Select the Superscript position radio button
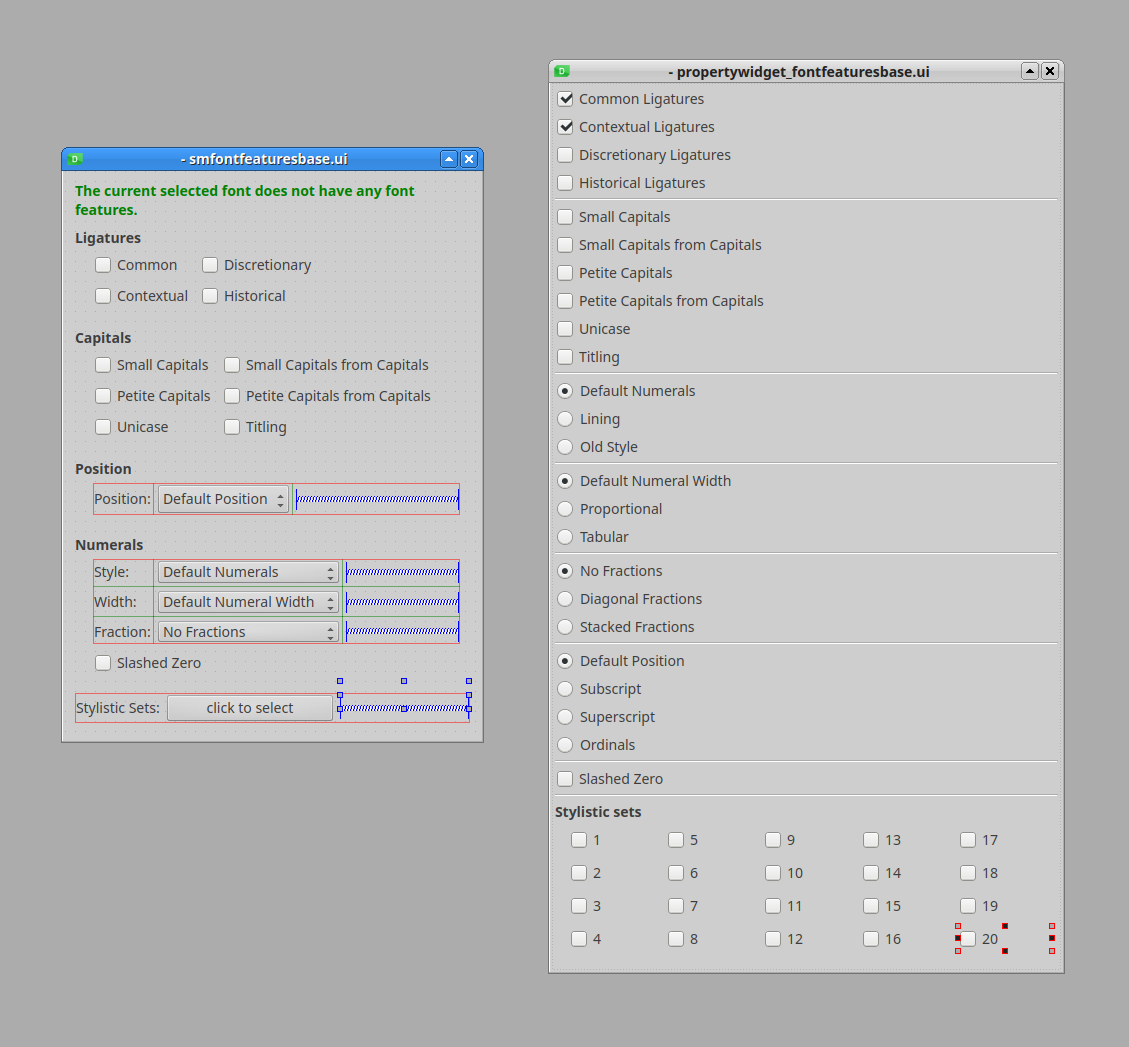Screen dimensions: 1129x1047 coord(566,717)
